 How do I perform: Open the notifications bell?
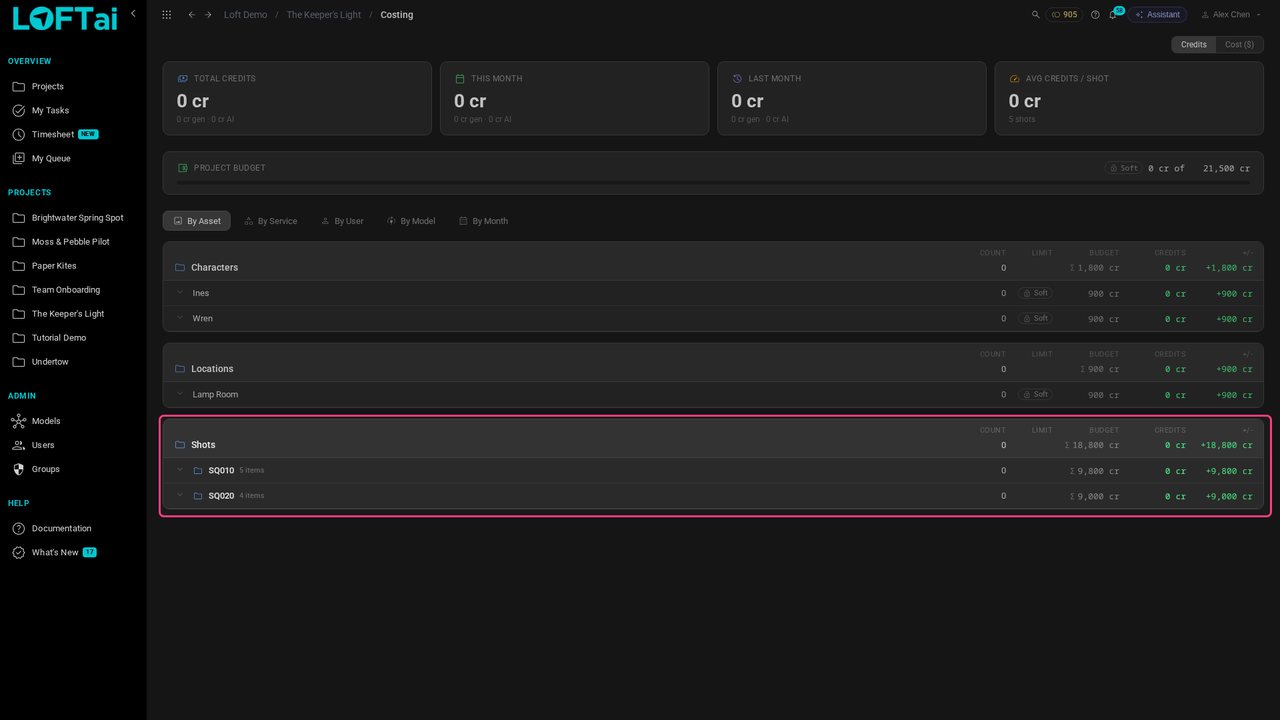coord(1113,15)
